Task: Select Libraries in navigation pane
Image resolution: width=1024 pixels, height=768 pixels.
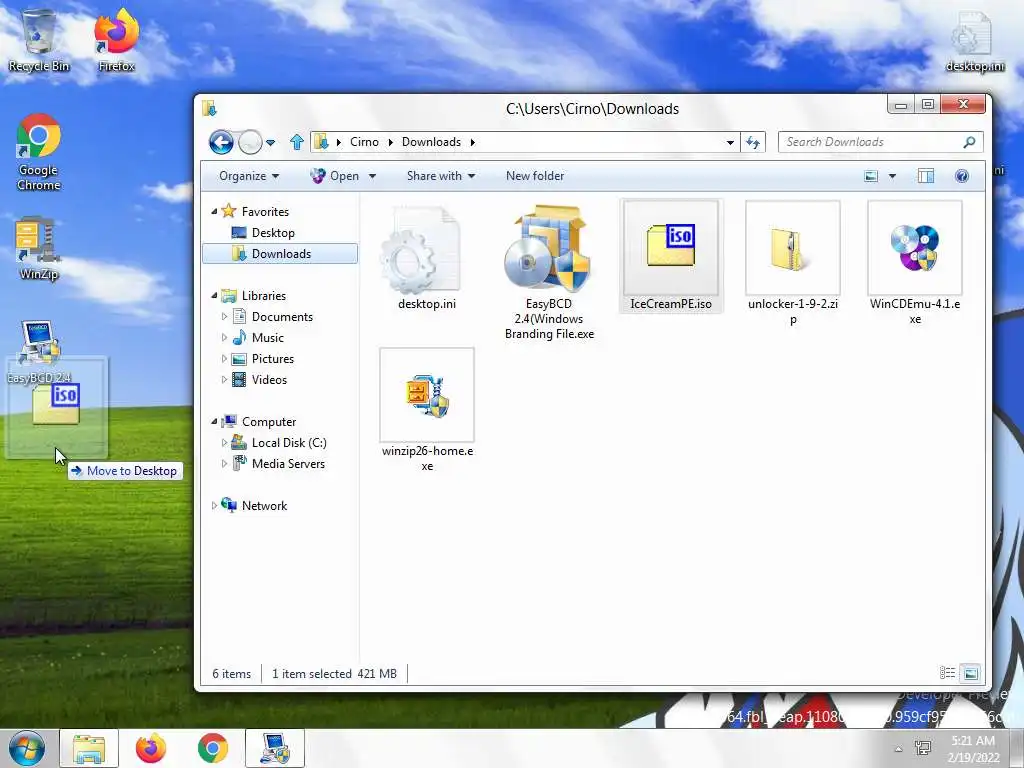Action: (263, 295)
